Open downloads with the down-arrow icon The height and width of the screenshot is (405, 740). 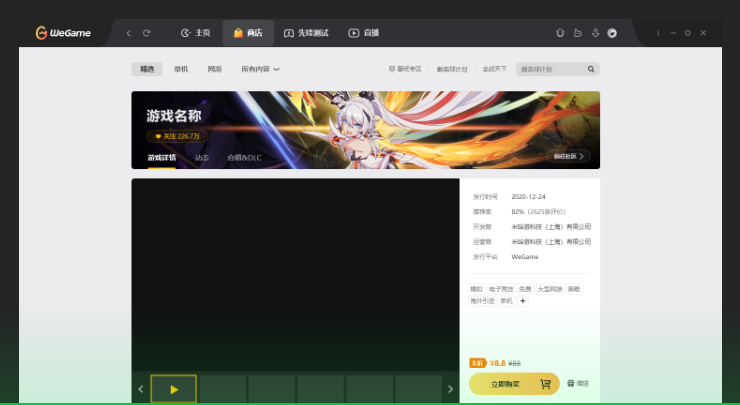[595, 33]
